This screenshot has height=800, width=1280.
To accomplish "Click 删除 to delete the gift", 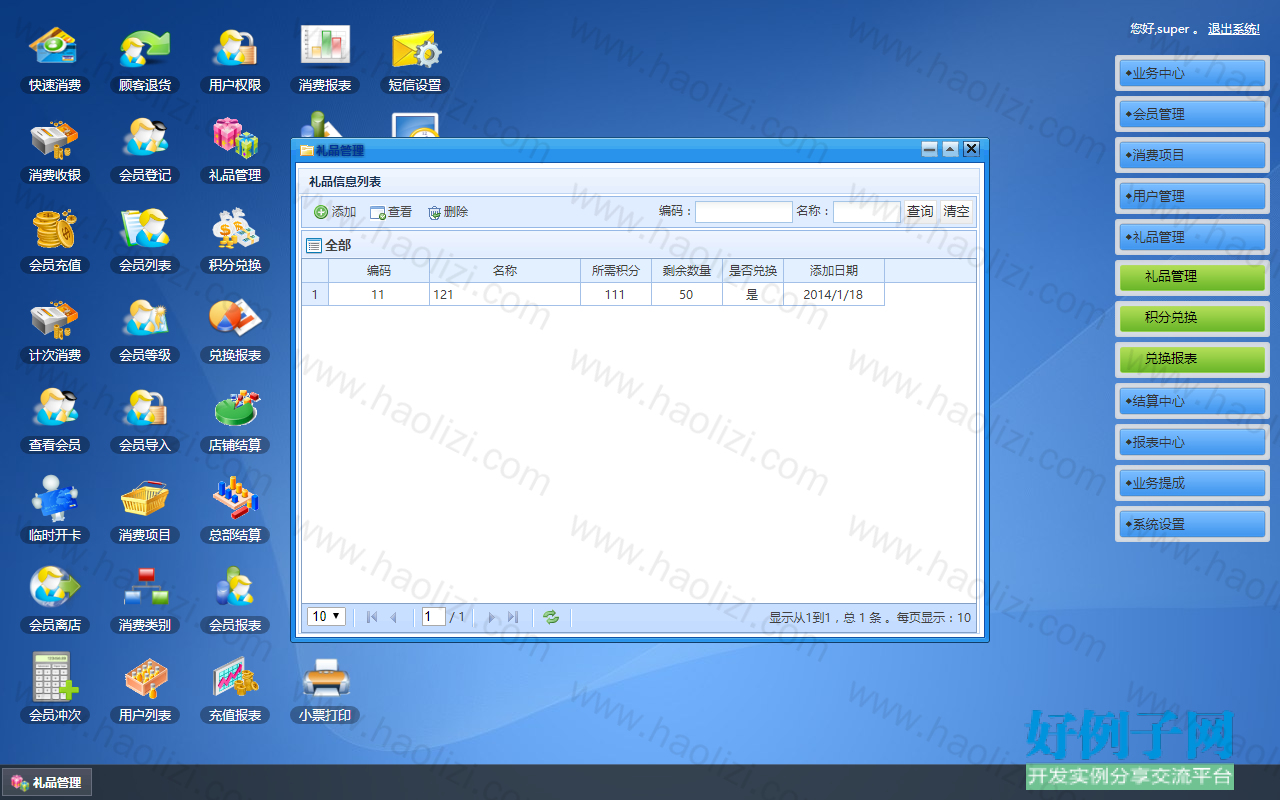I will [447, 212].
